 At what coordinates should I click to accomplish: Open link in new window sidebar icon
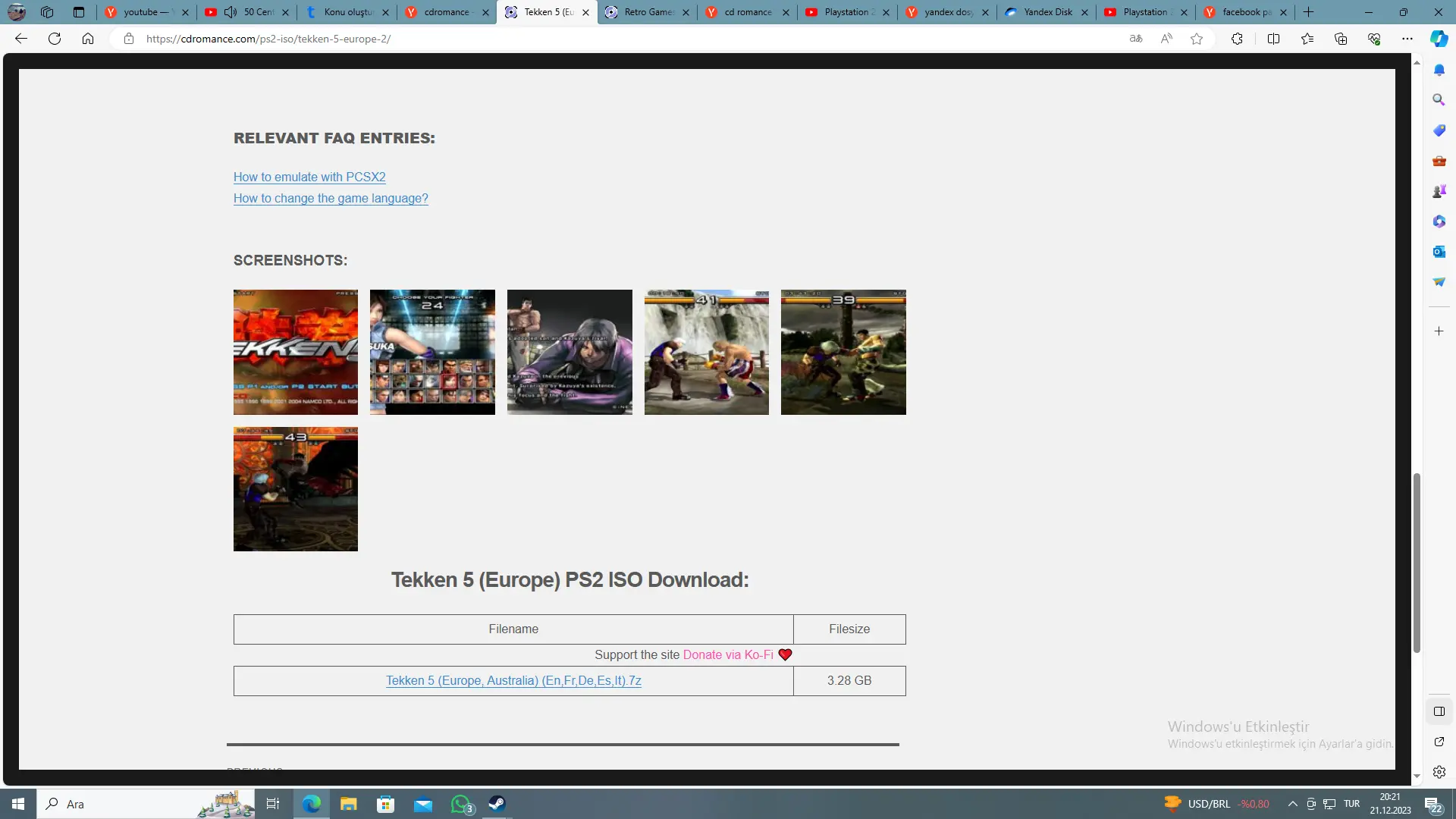[x=1439, y=742]
